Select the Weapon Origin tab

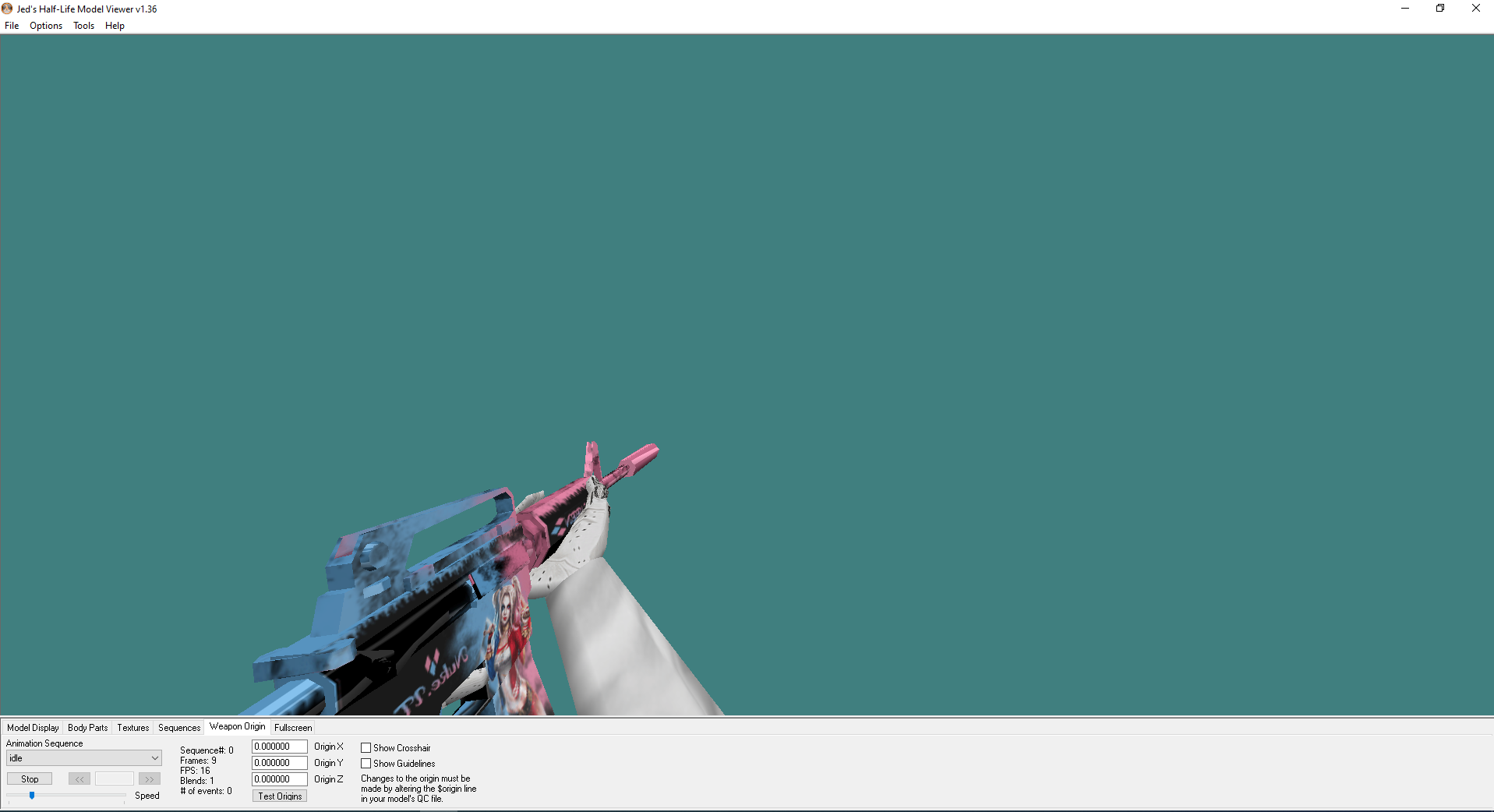[237, 726]
